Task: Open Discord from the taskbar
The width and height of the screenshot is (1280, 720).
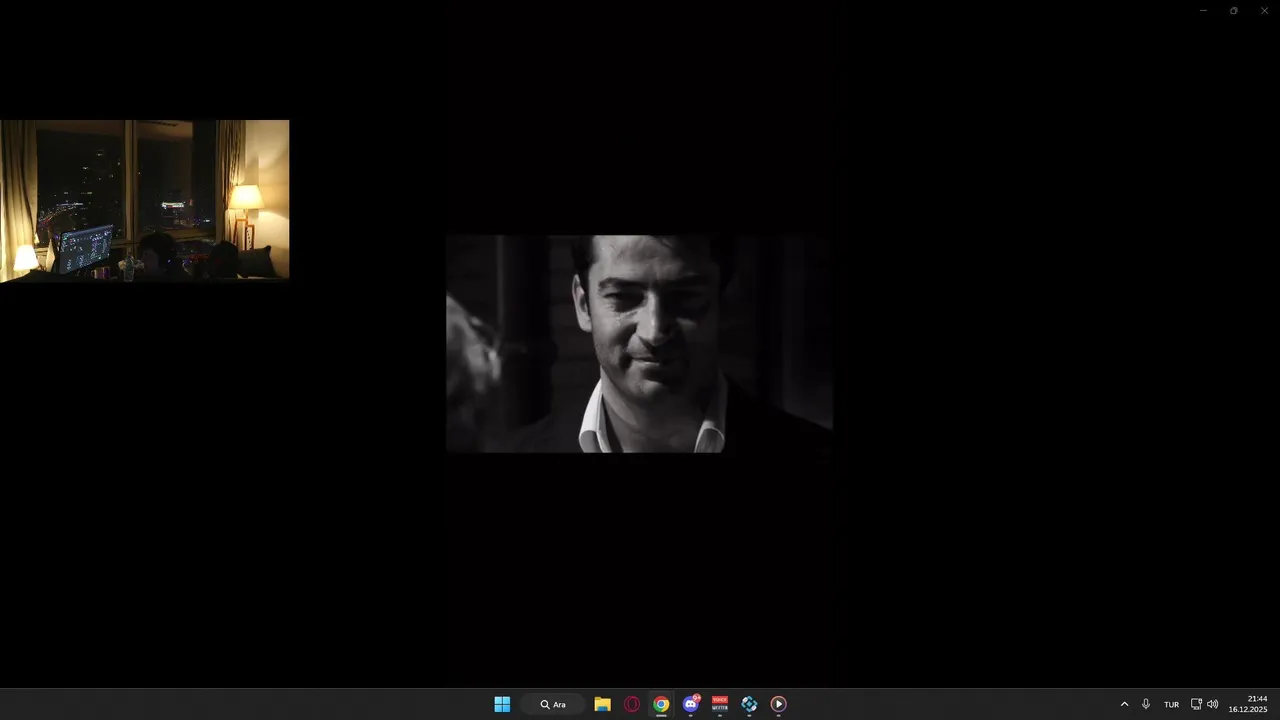Action: [x=690, y=704]
